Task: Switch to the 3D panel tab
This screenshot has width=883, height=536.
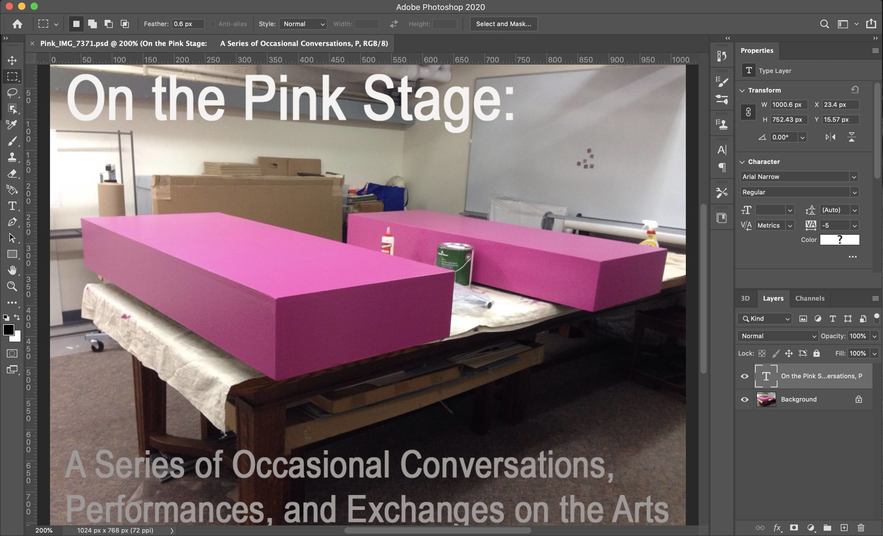Action: [745, 298]
